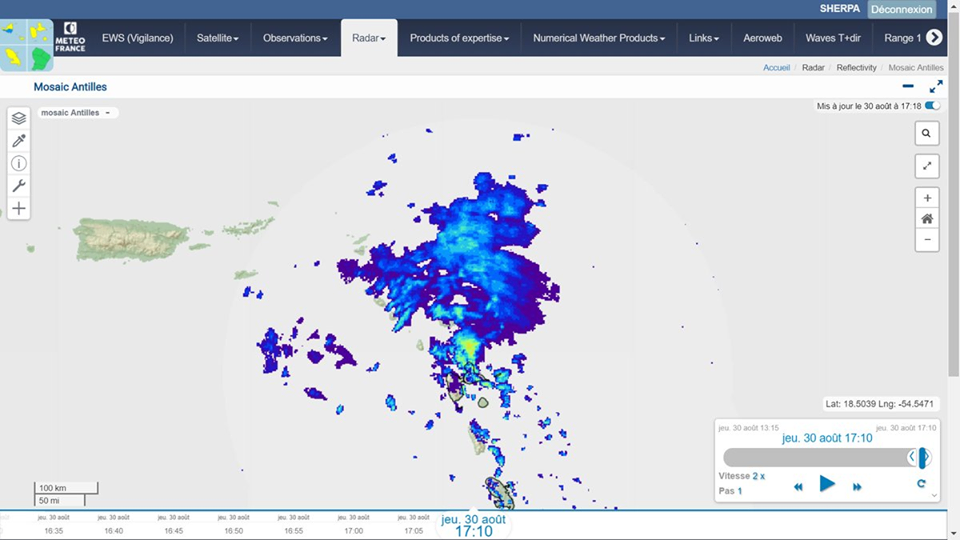The width and height of the screenshot is (960, 540).
Task: Select the 16:35 timeline marker
Action: [53, 525]
